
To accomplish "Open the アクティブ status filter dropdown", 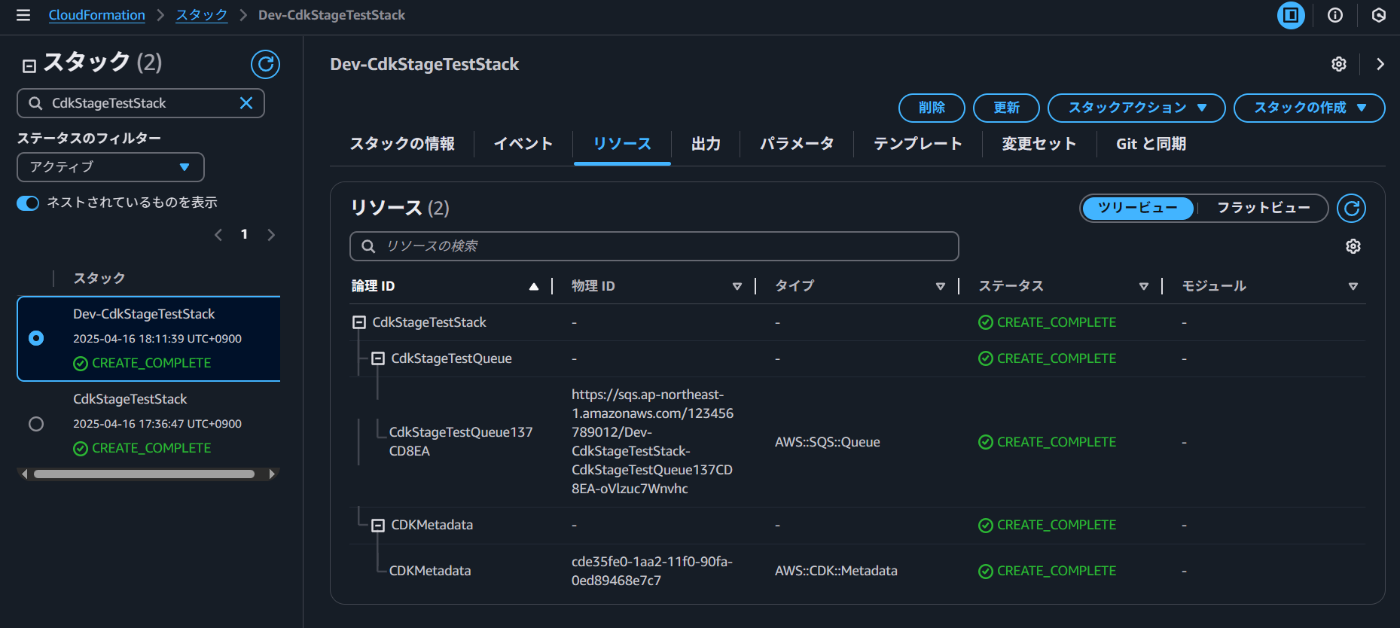I will [111, 167].
